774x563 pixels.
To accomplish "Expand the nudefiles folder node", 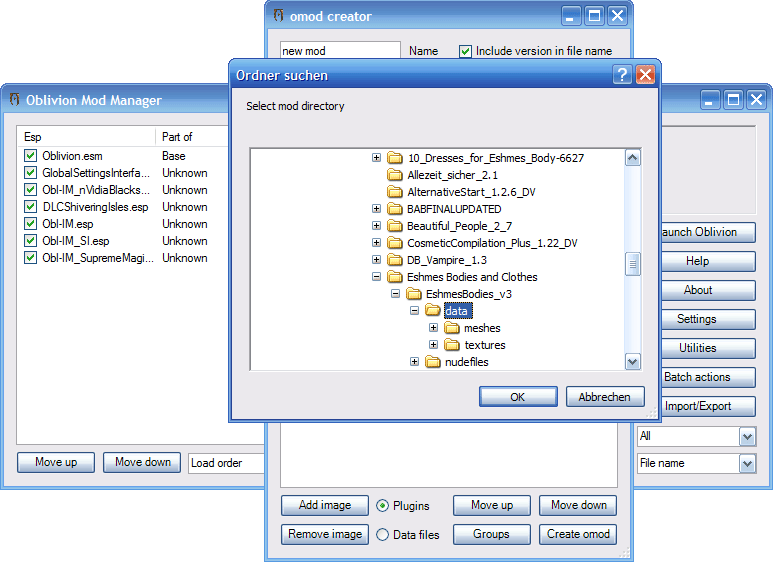I will pos(414,362).
